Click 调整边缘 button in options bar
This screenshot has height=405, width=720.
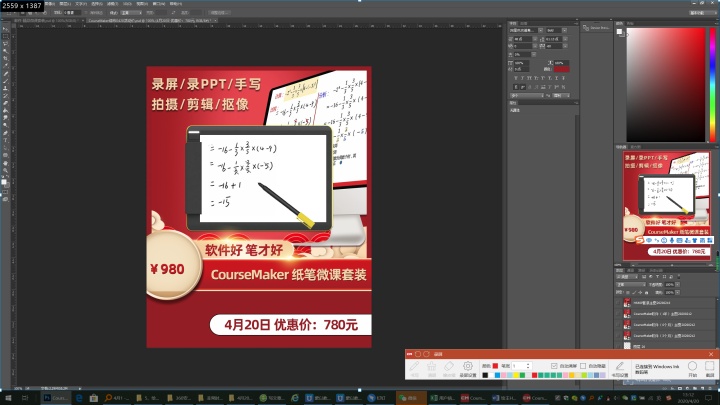coord(219,12)
